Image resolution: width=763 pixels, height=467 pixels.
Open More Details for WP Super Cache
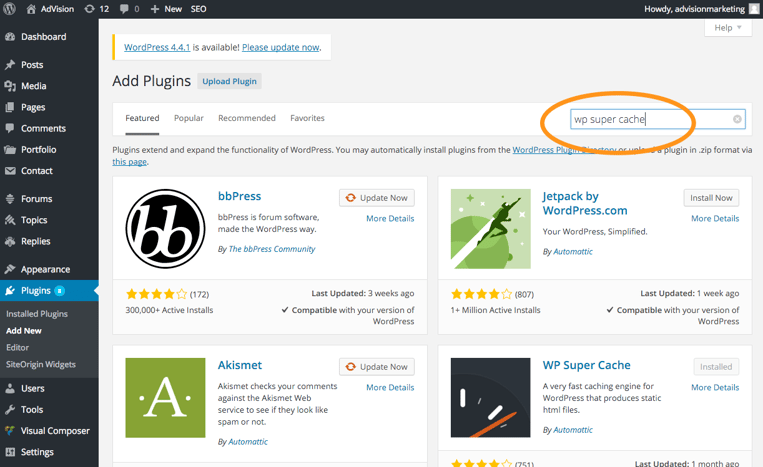pyautogui.click(x=715, y=387)
